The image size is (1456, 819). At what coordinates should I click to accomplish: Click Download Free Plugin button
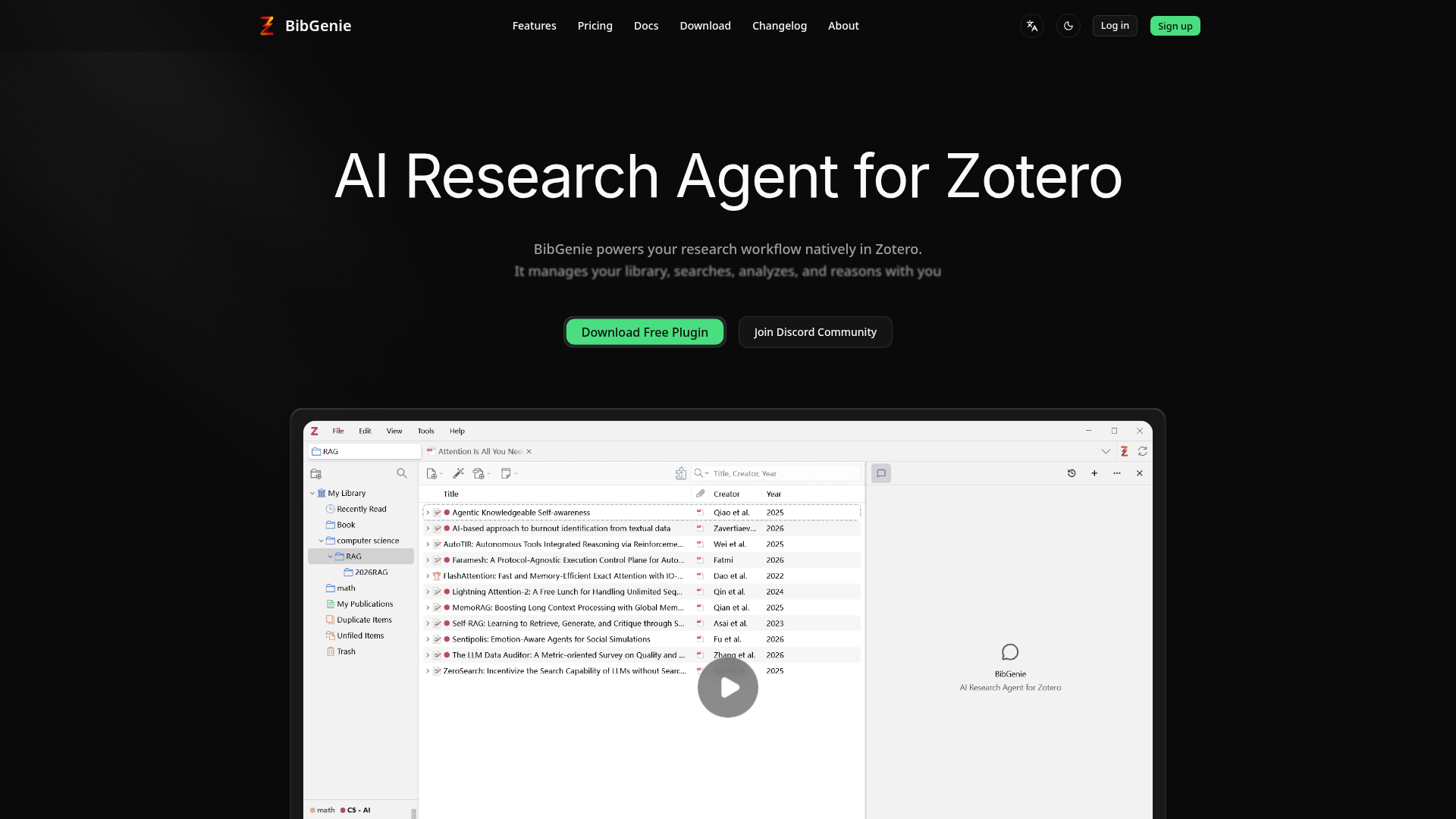[645, 332]
